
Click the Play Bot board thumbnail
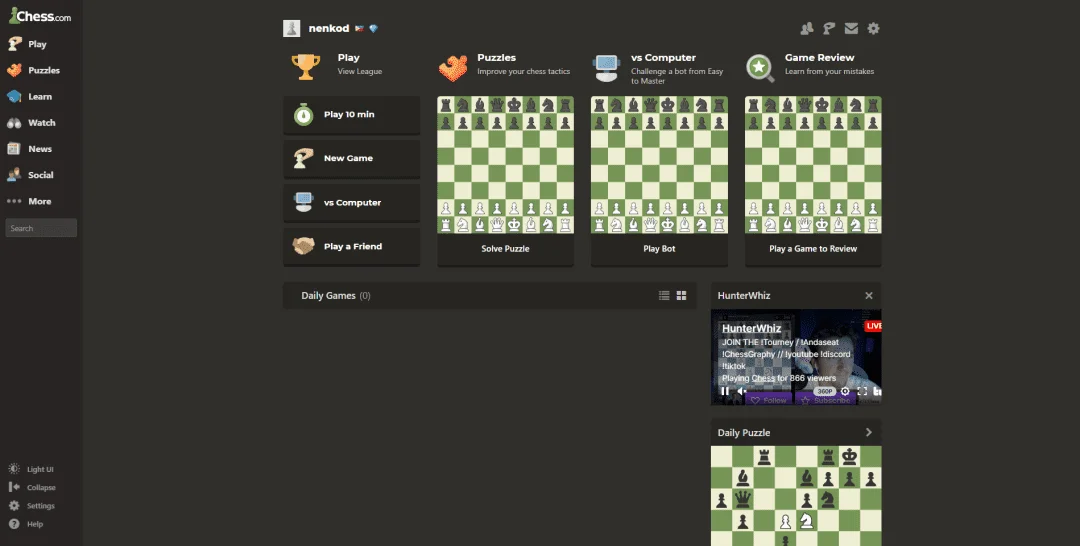pos(659,165)
